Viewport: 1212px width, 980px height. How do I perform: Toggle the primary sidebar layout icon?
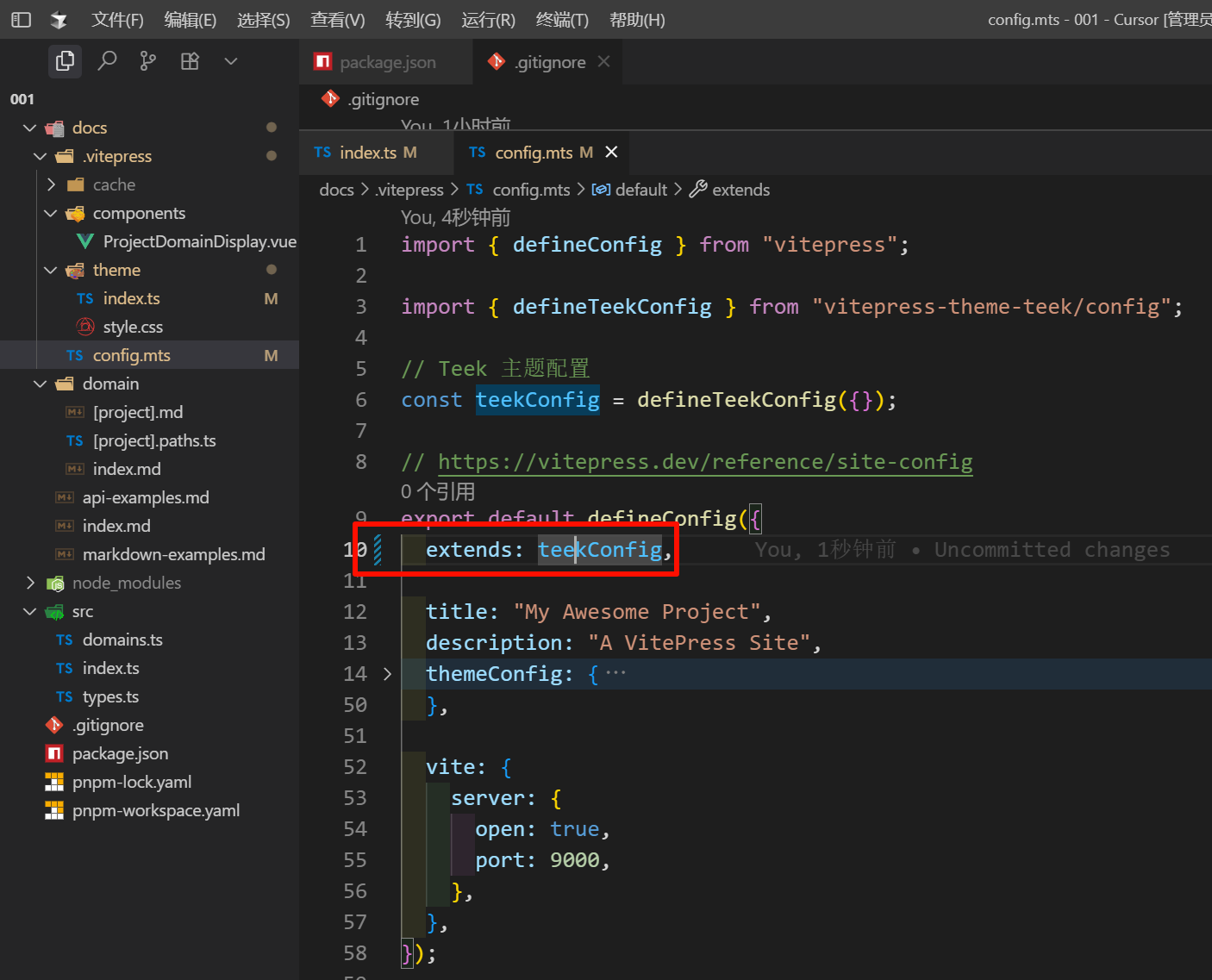[x=22, y=19]
